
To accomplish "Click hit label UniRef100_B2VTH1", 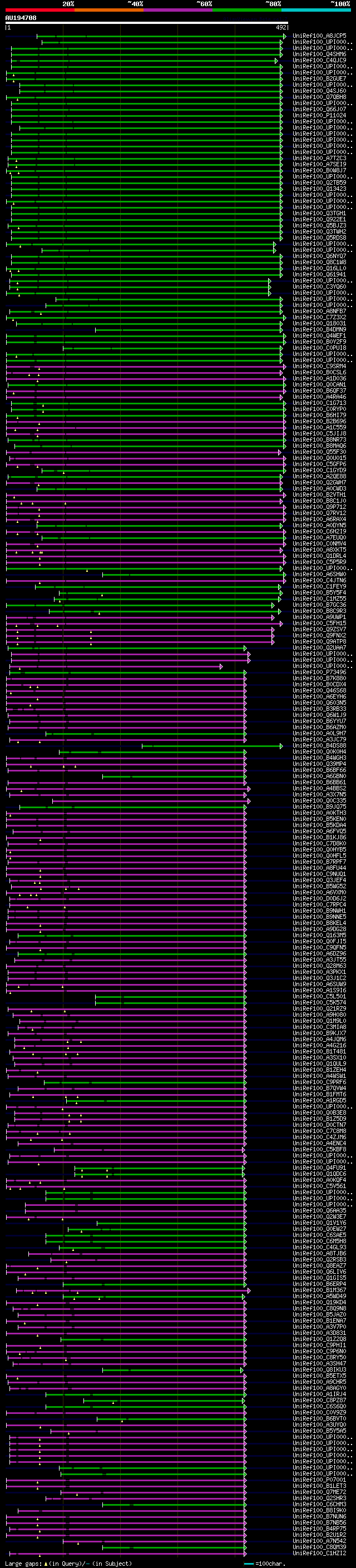I will click(x=319, y=495).
